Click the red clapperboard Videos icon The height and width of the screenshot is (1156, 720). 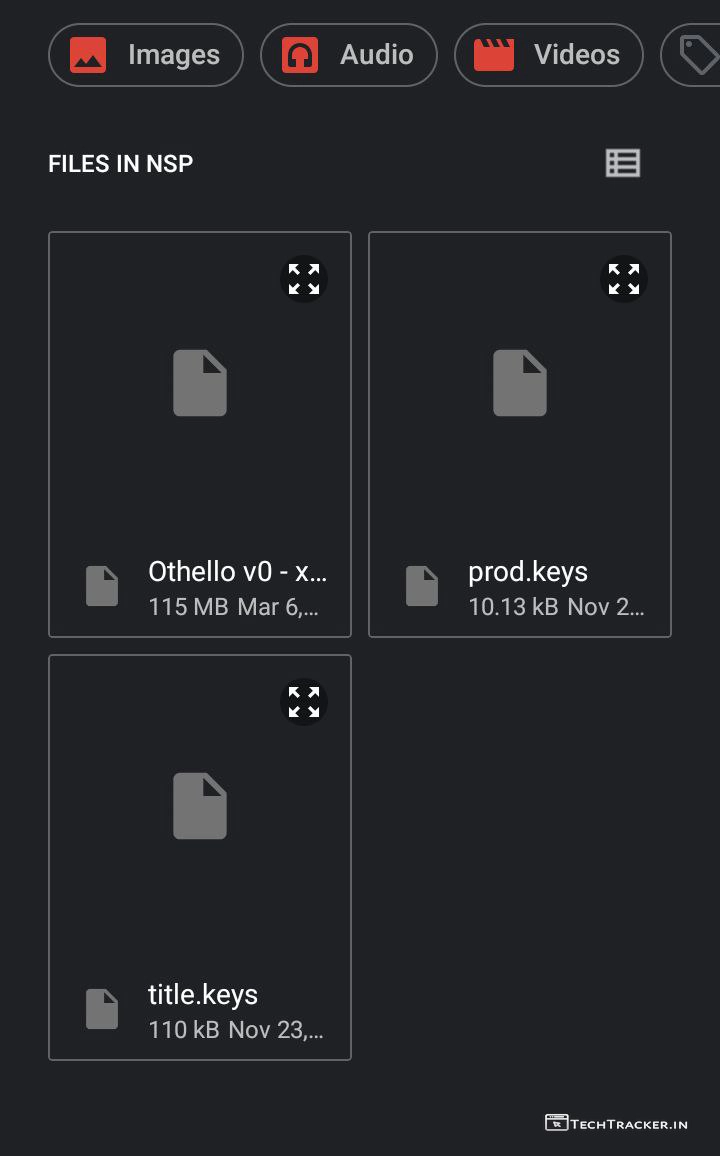493,55
